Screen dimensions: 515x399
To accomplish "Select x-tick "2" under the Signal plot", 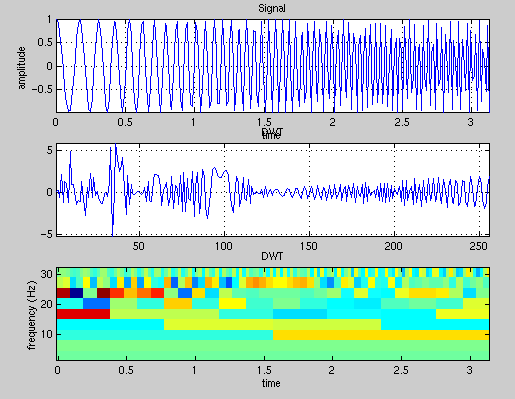I will tap(332, 122).
